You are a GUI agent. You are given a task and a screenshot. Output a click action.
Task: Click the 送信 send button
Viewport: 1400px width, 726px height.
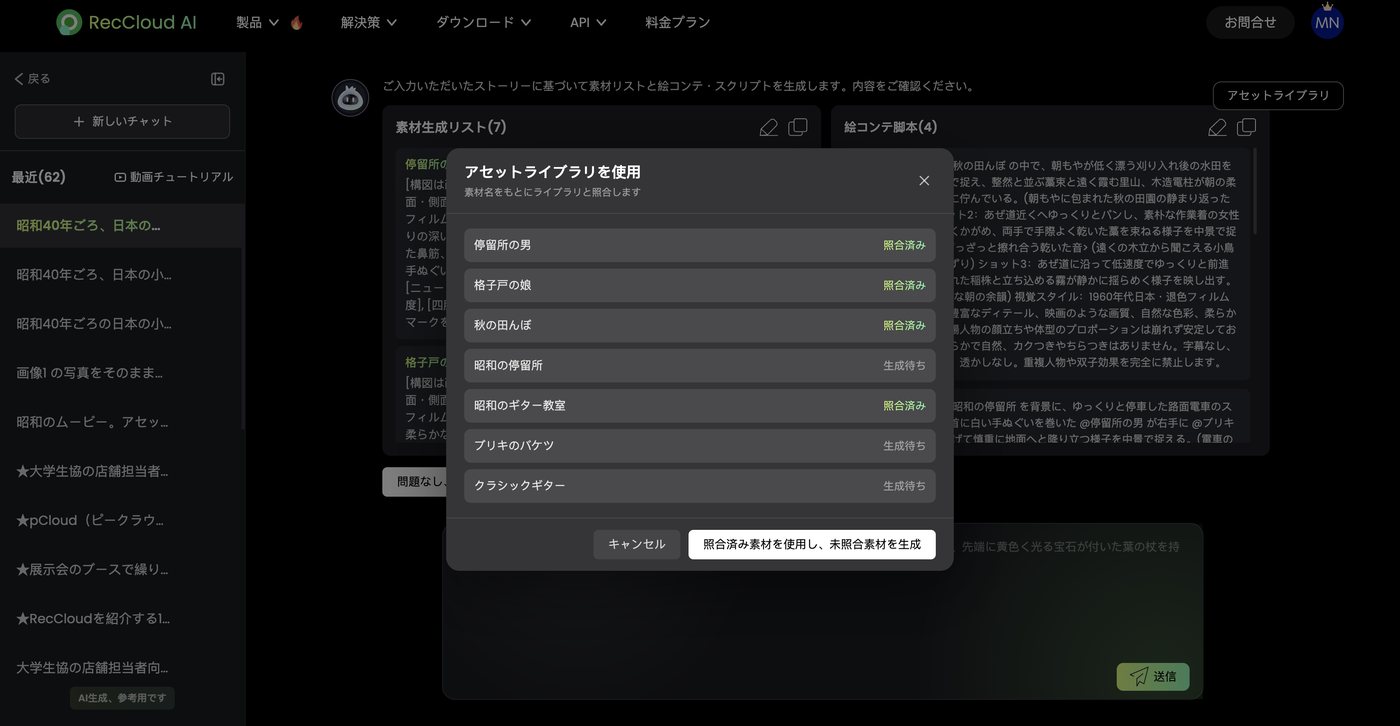tap(1153, 677)
